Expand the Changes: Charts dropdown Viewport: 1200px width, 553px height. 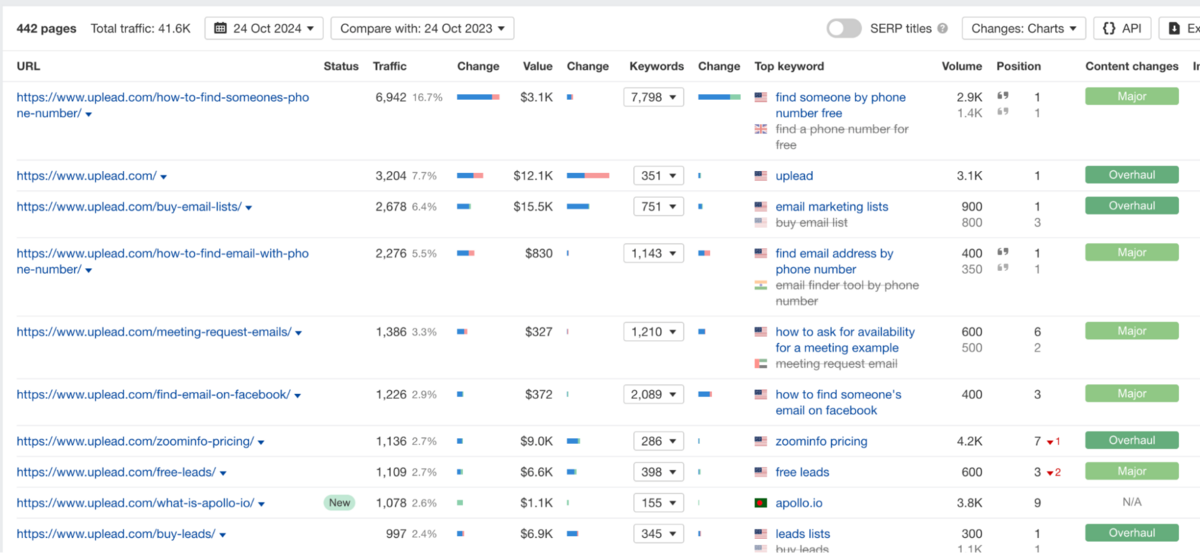pyautogui.click(x=1024, y=29)
